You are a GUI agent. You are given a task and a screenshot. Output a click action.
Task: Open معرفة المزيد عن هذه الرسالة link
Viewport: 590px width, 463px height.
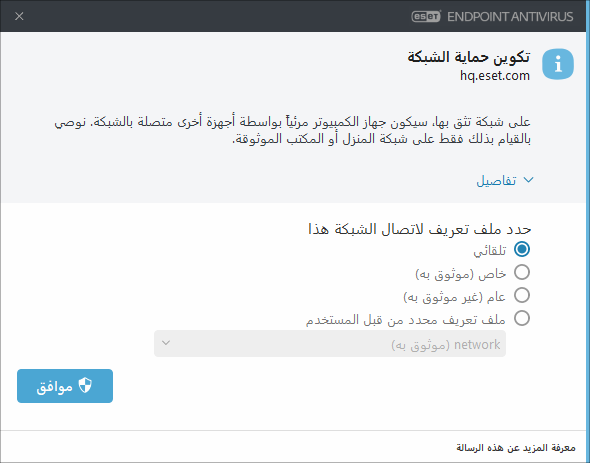pyautogui.click(x=515, y=448)
